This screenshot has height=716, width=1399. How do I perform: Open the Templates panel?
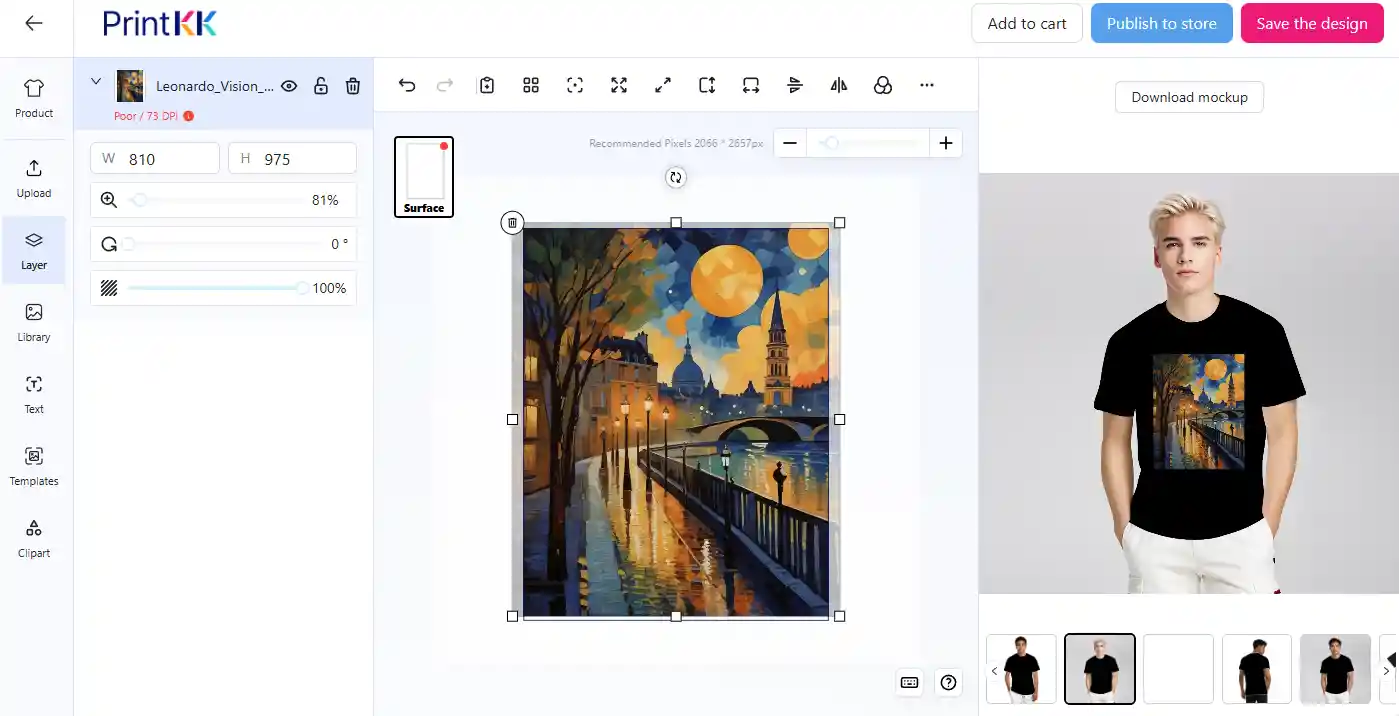34,466
